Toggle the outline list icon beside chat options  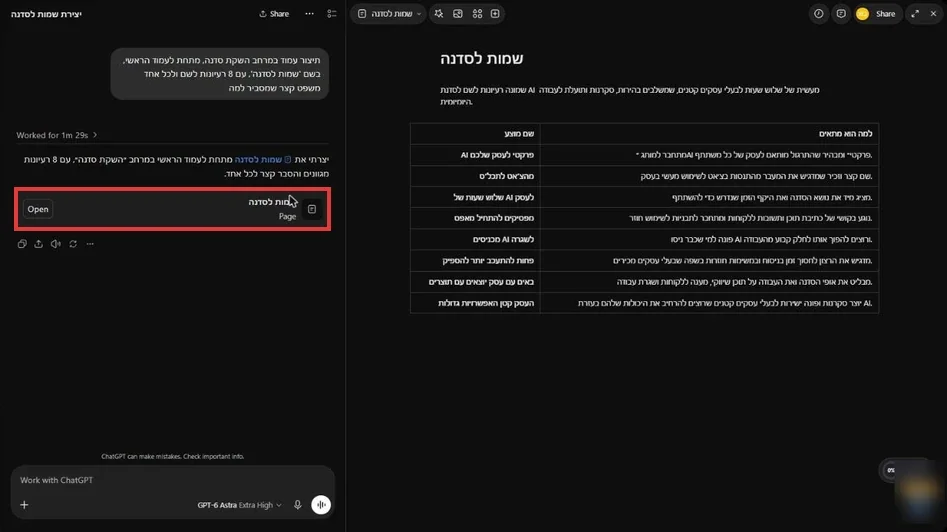point(332,13)
